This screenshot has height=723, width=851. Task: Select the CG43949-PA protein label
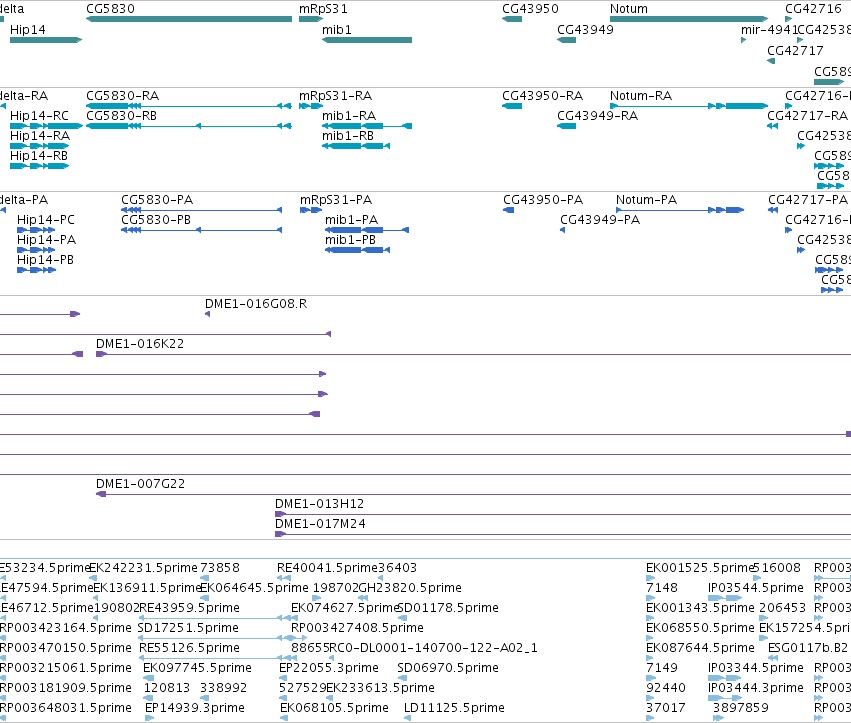point(600,220)
